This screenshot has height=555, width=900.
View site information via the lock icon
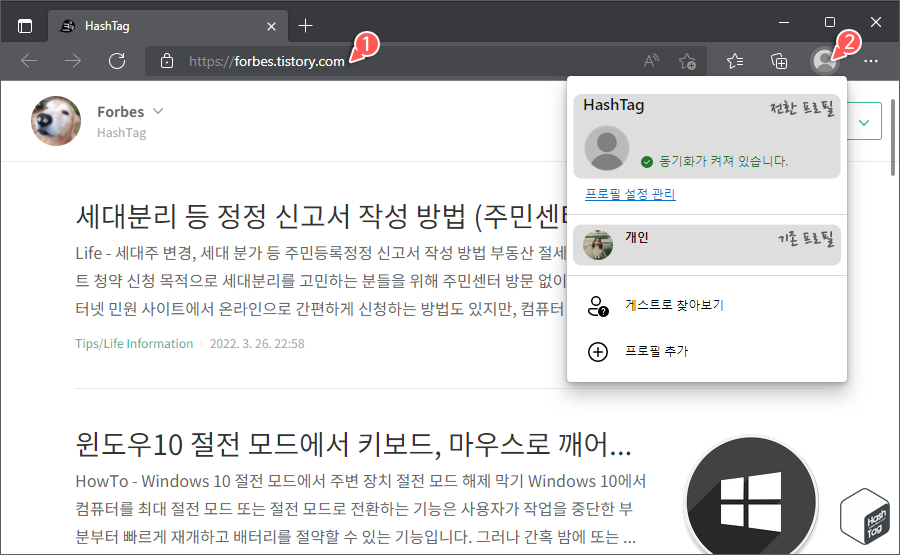click(x=166, y=61)
